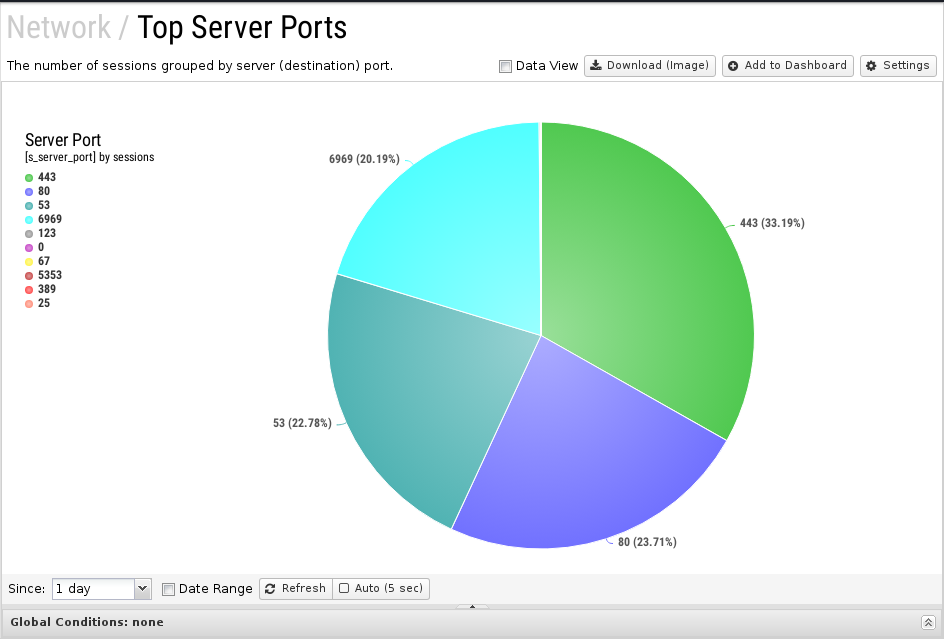Click the Network breadcrumb link
Screen dimensions: 944x639
(58, 27)
